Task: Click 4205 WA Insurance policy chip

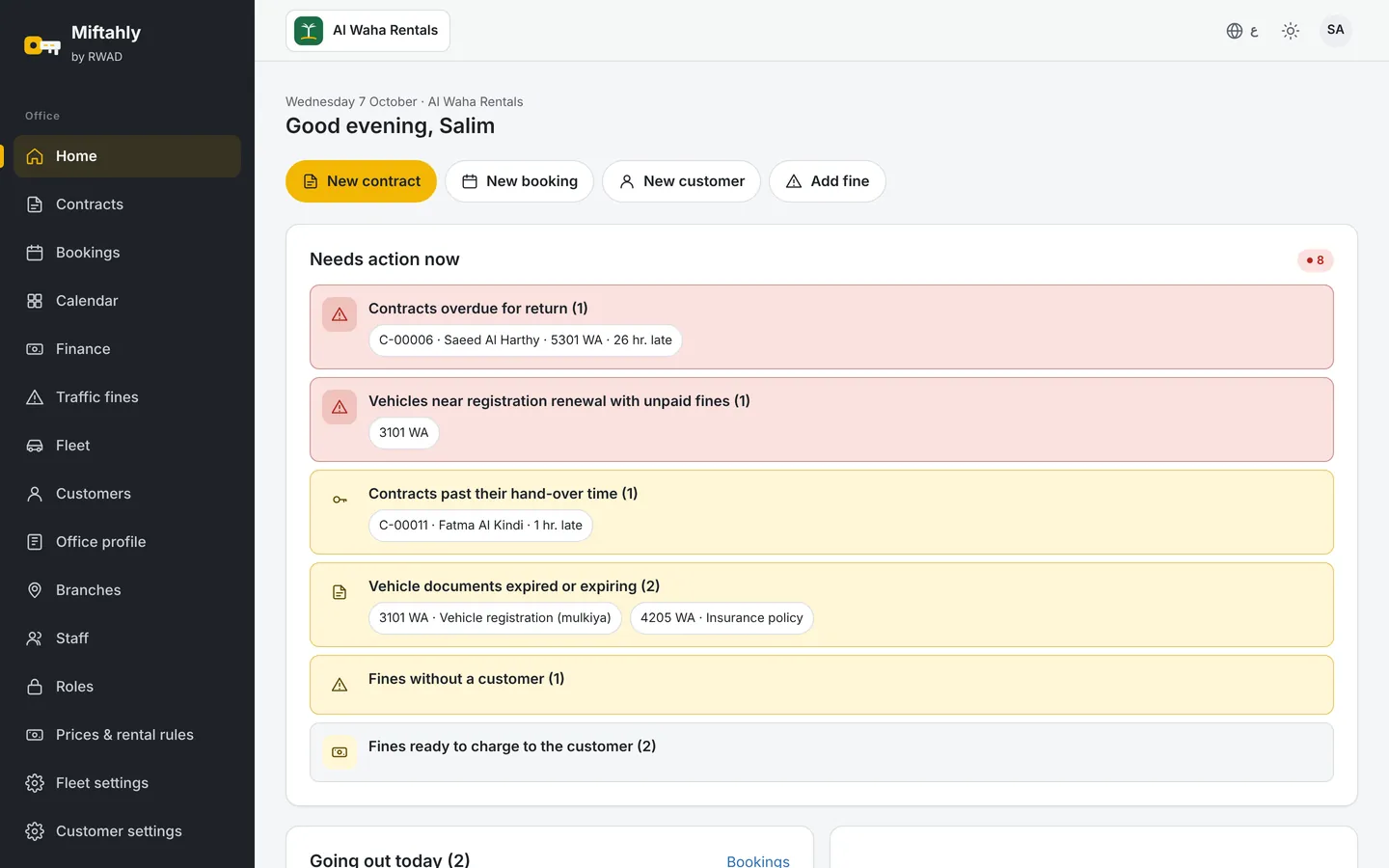Action: pyautogui.click(x=722, y=618)
